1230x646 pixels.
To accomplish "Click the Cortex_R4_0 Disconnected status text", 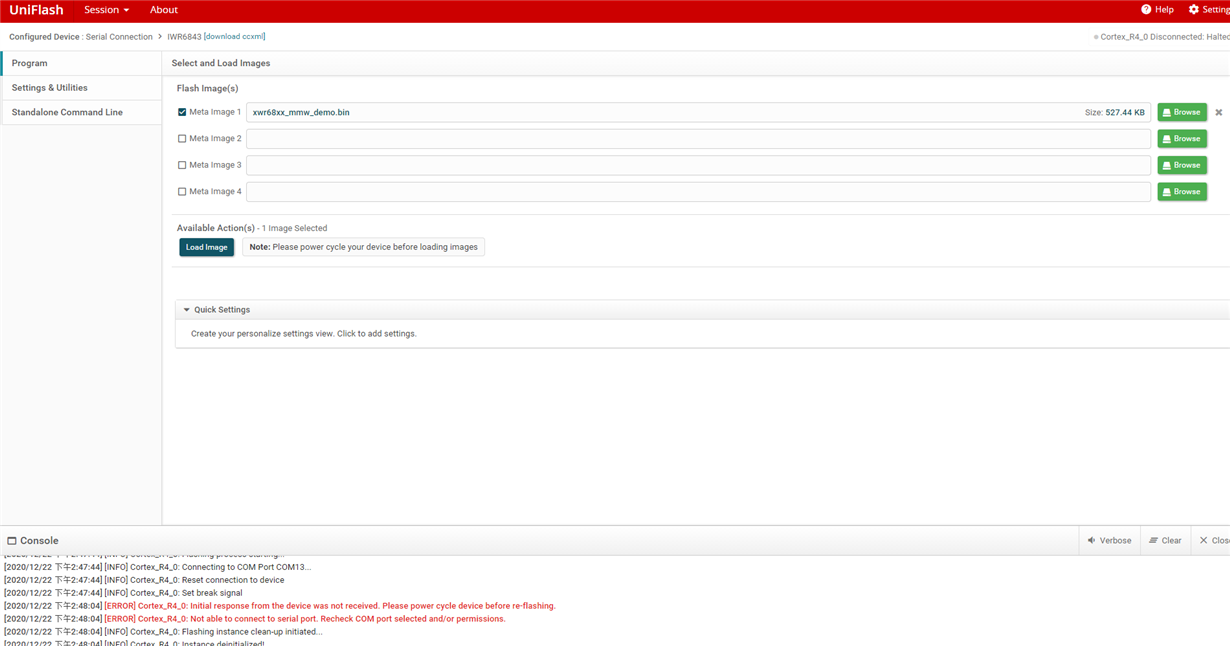I will [x=1164, y=37].
